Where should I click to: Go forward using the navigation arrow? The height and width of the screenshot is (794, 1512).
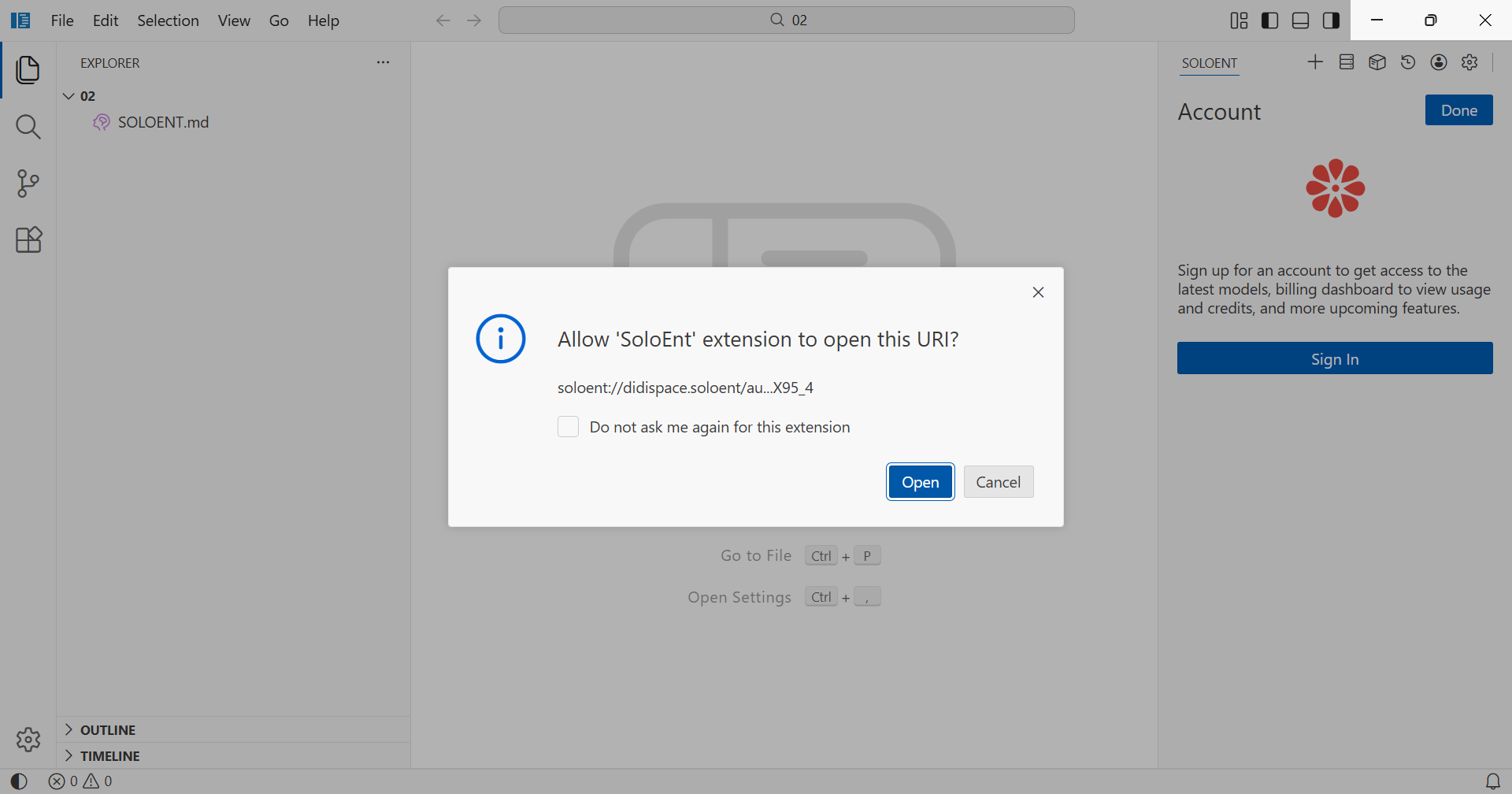point(474,20)
